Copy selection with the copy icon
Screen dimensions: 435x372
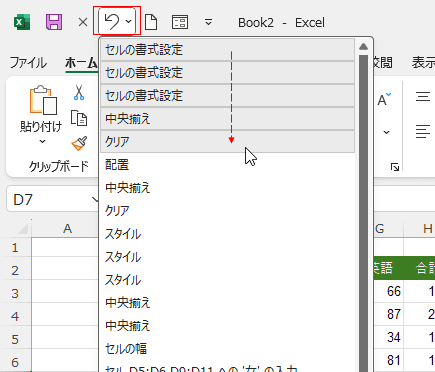point(79,118)
